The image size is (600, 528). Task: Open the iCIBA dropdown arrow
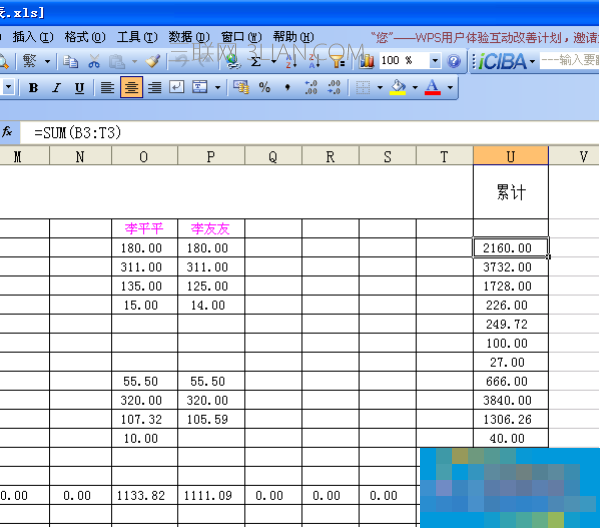point(532,61)
